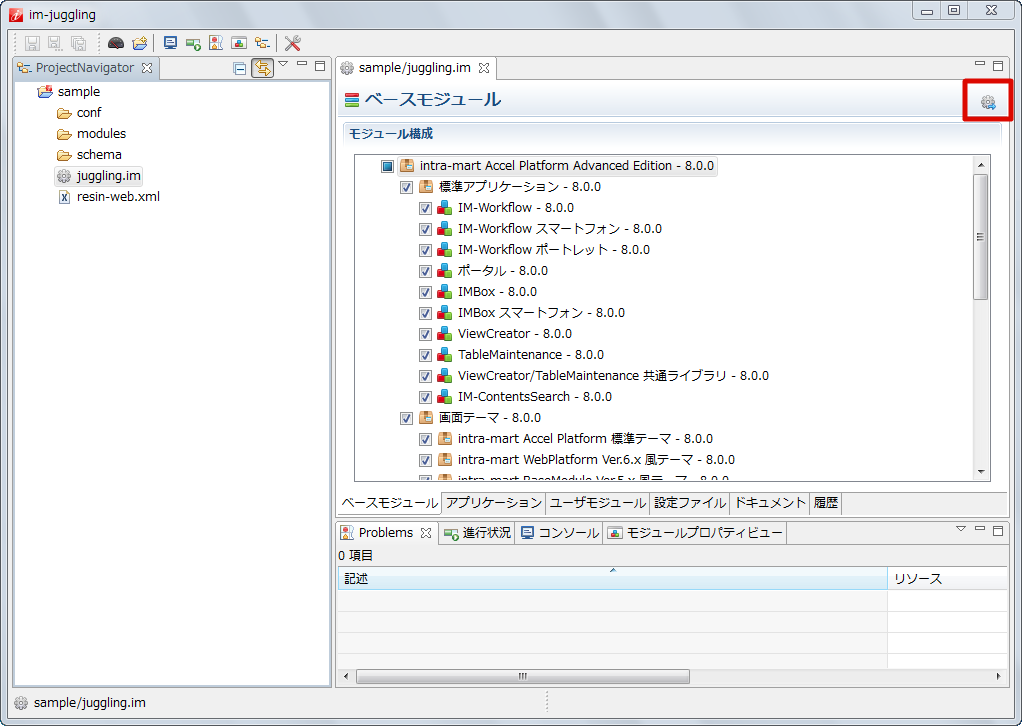This screenshot has width=1022, height=726.
Task: Close the sample/juggling.im editor tab
Action: [484, 68]
